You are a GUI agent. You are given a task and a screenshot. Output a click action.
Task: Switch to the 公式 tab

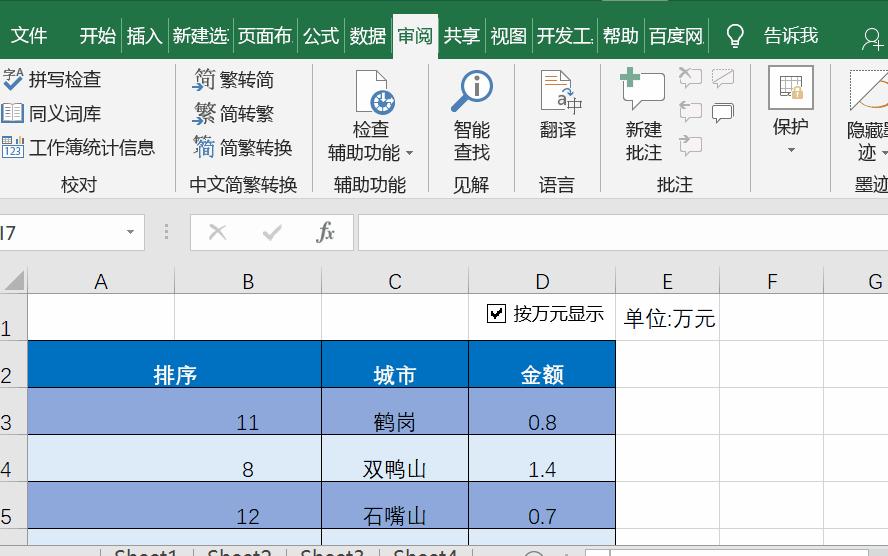click(321, 36)
